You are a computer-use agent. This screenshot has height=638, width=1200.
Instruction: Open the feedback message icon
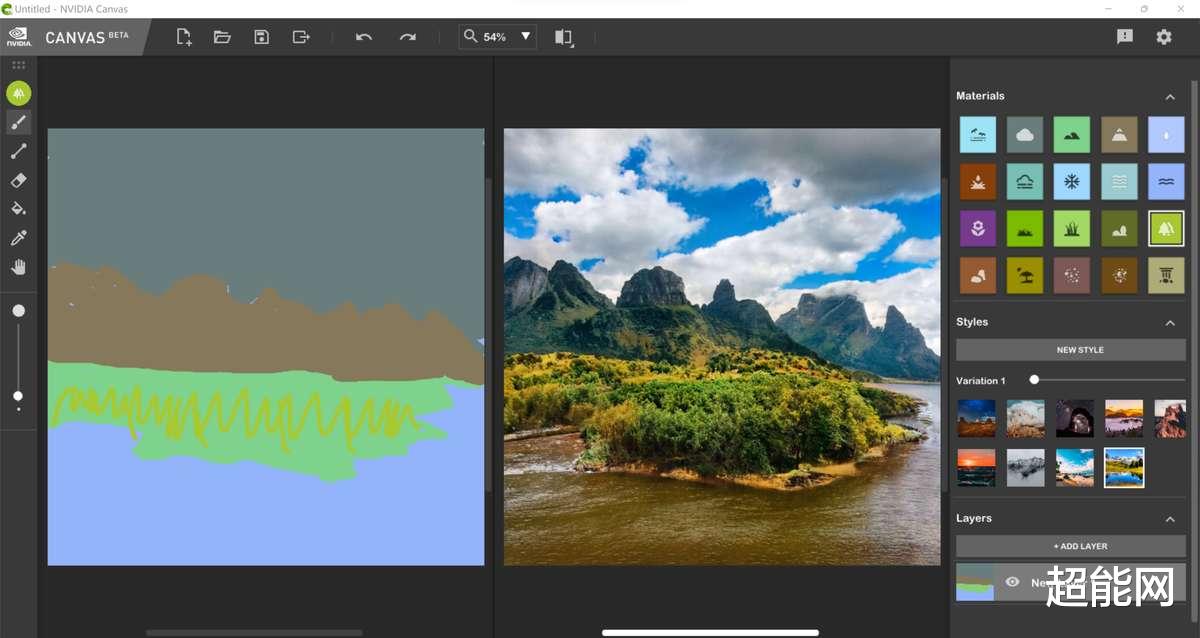pos(1125,37)
